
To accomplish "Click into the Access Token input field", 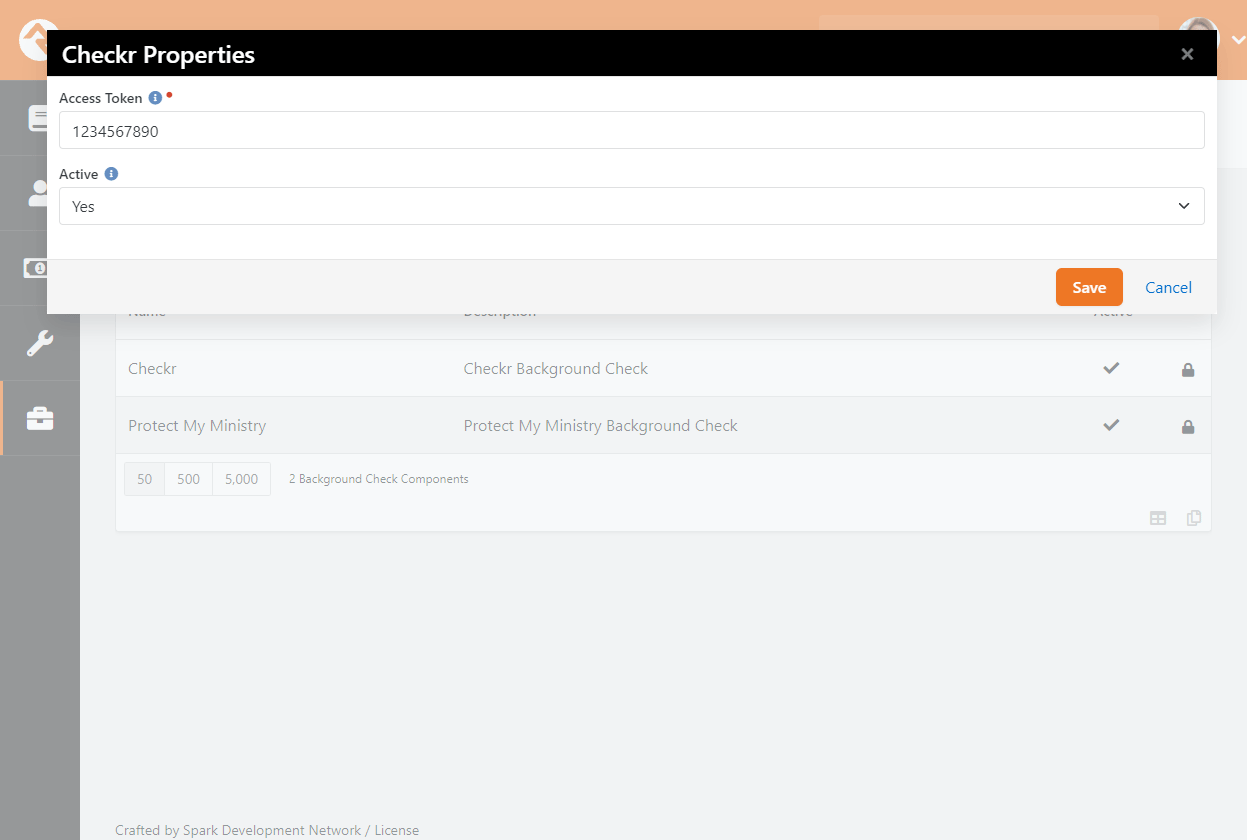I will [x=631, y=130].
